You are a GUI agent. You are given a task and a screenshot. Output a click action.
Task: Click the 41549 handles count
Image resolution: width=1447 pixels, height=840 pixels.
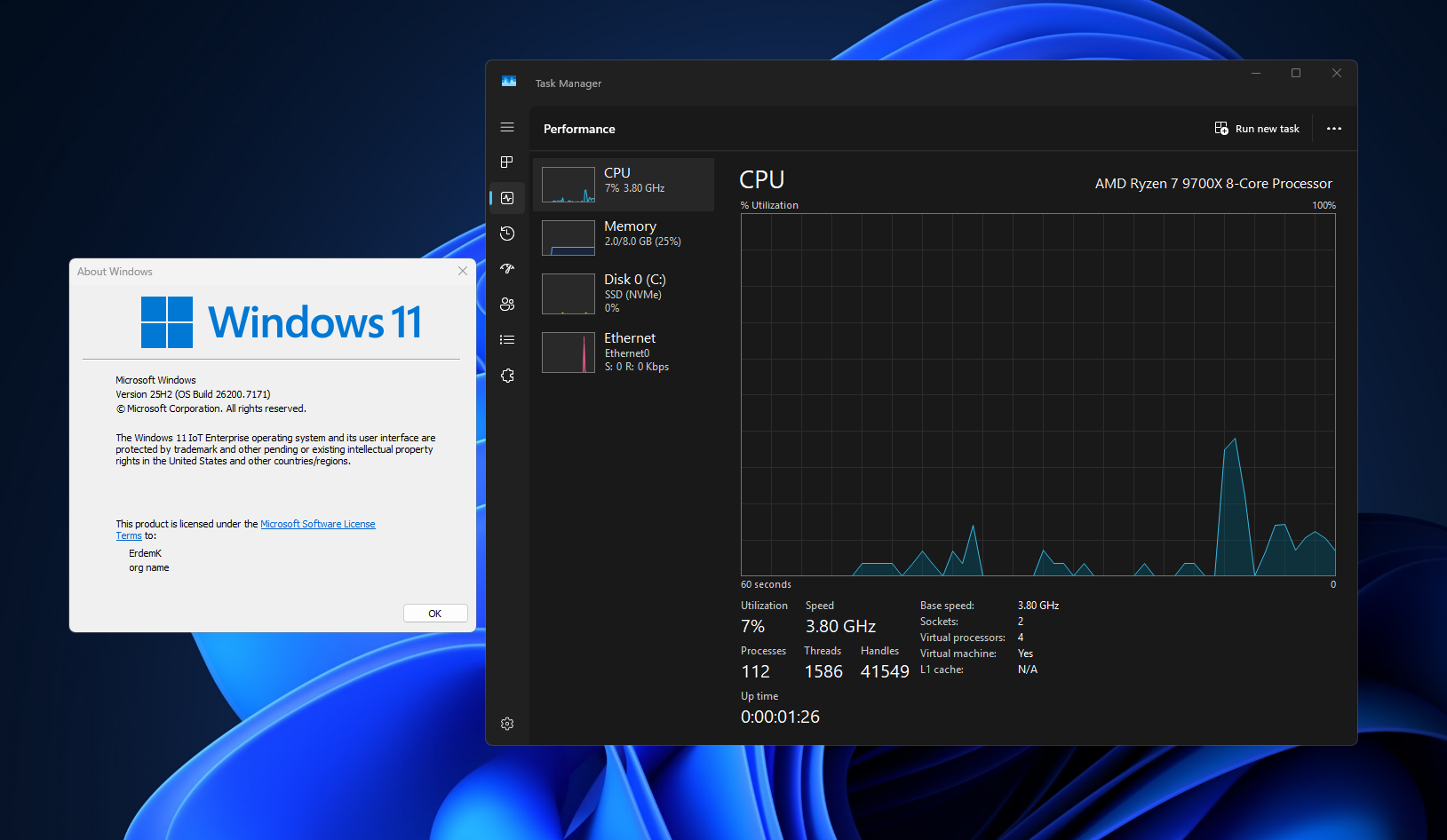pyautogui.click(x=885, y=671)
